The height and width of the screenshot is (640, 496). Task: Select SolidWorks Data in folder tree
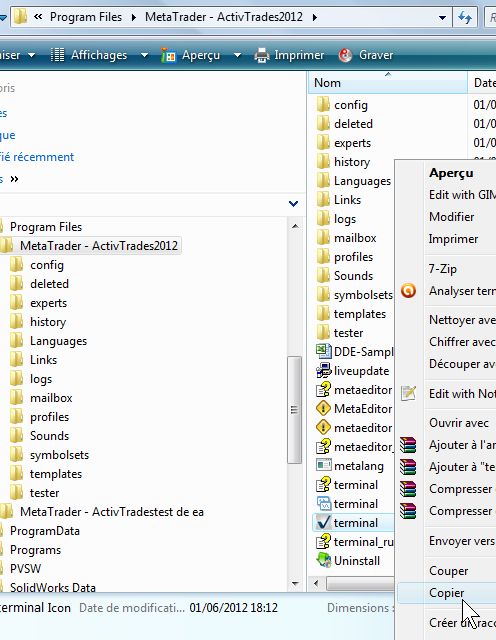pos(53,587)
